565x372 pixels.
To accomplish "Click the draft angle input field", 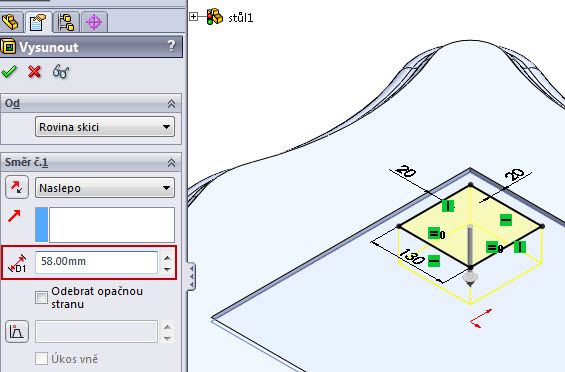I will pyautogui.click(x=97, y=331).
